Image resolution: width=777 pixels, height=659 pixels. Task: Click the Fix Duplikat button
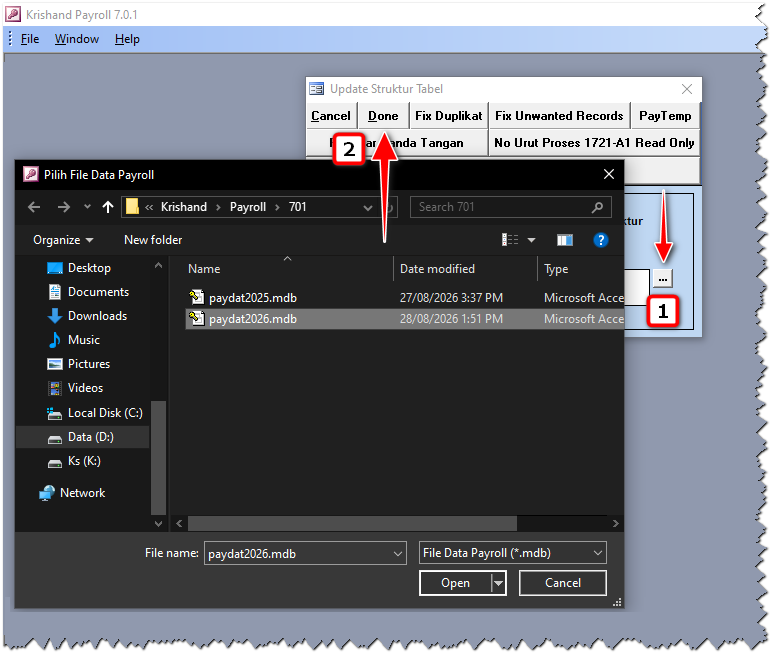[x=448, y=116]
